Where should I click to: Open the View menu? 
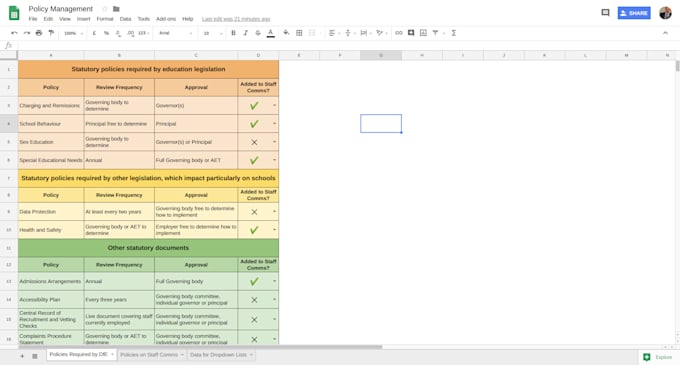(65, 19)
